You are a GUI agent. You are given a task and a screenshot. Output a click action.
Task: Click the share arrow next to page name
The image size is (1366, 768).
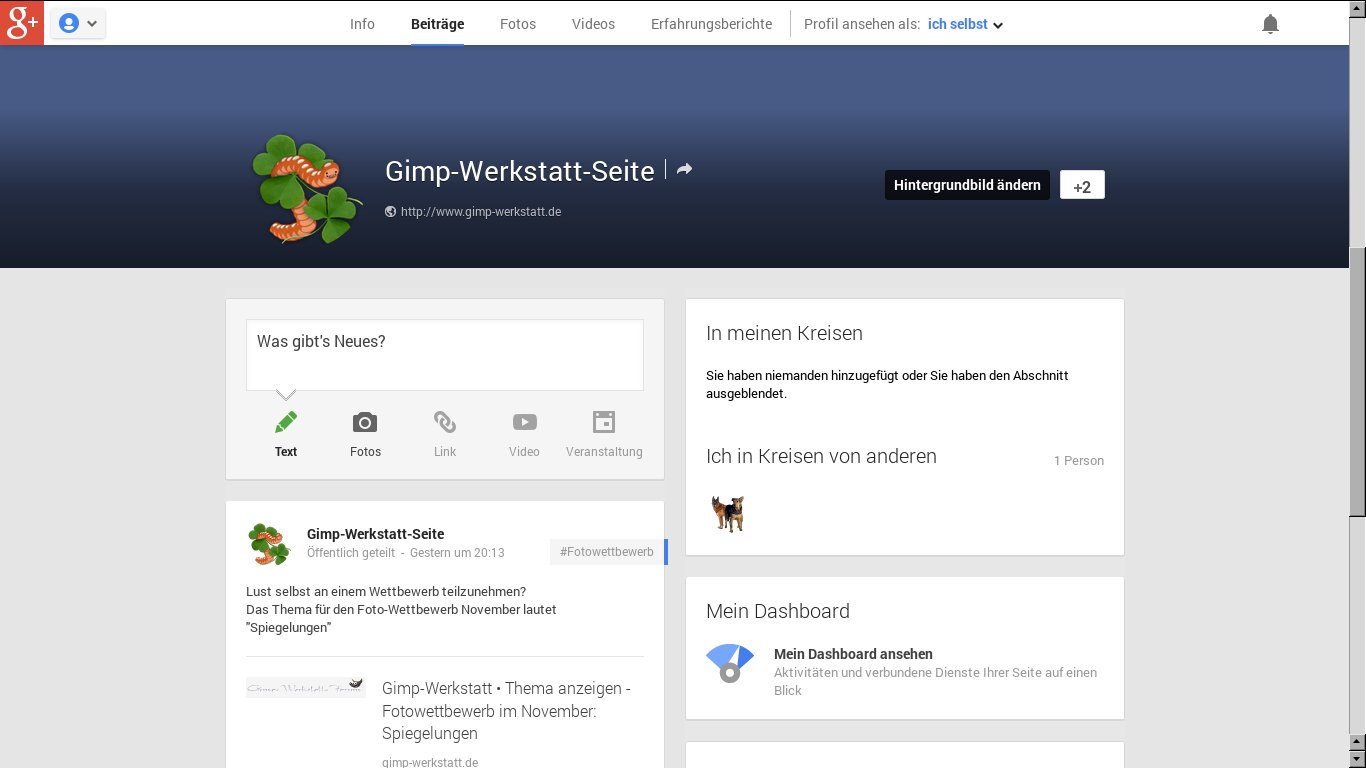pyautogui.click(x=684, y=170)
